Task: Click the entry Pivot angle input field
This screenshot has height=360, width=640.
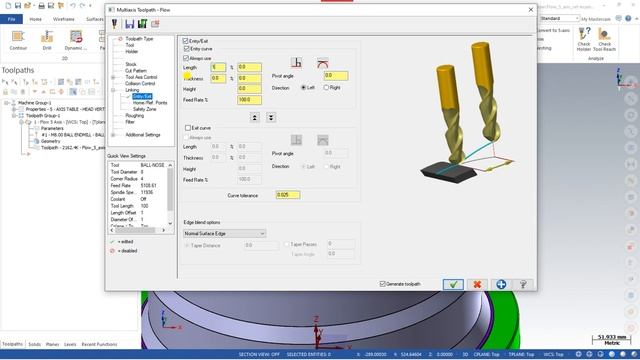Action: click(x=336, y=76)
